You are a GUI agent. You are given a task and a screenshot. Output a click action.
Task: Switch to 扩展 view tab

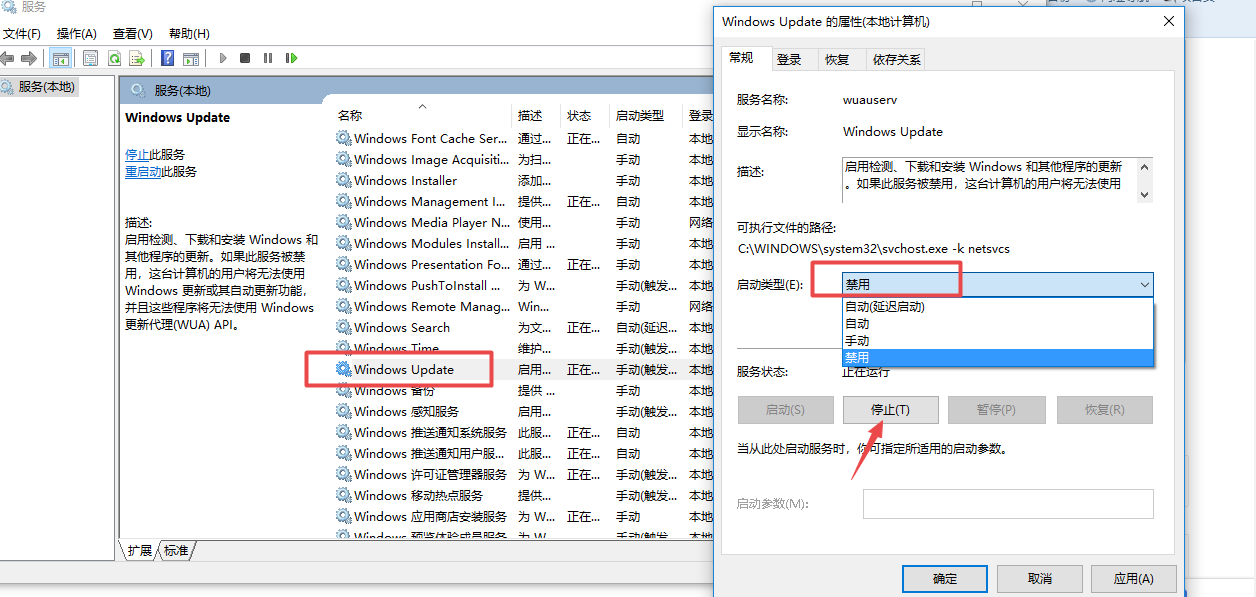point(140,550)
